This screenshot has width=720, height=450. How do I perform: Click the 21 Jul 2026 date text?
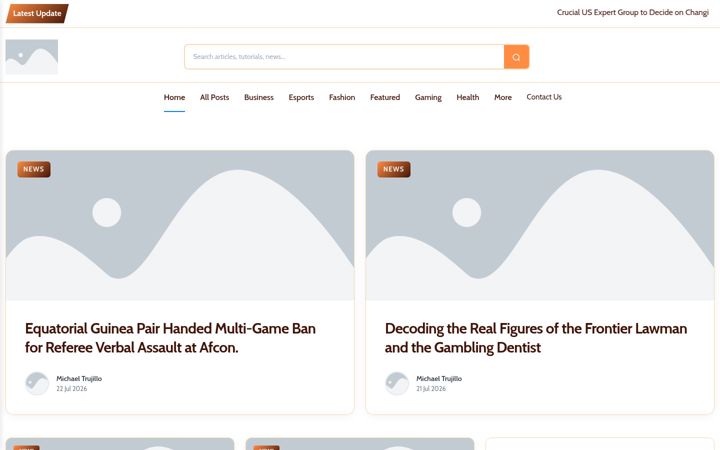[431, 389]
